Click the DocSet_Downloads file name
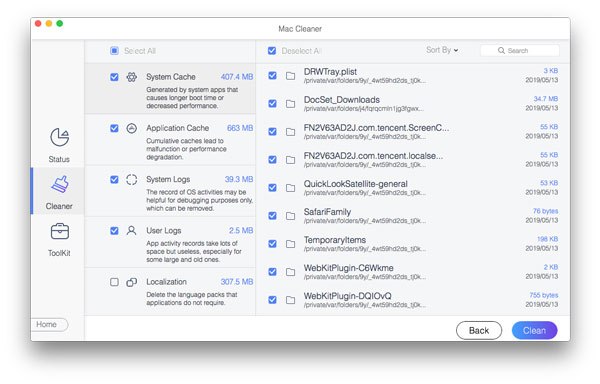Image resolution: width=600 pixels, height=384 pixels. click(x=342, y=100)
